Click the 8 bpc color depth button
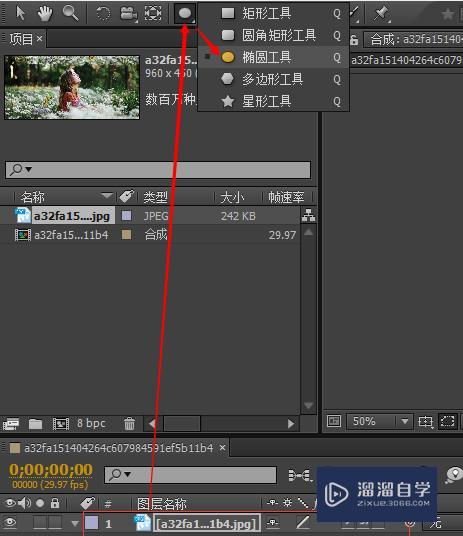 click(x=91, y=423)
